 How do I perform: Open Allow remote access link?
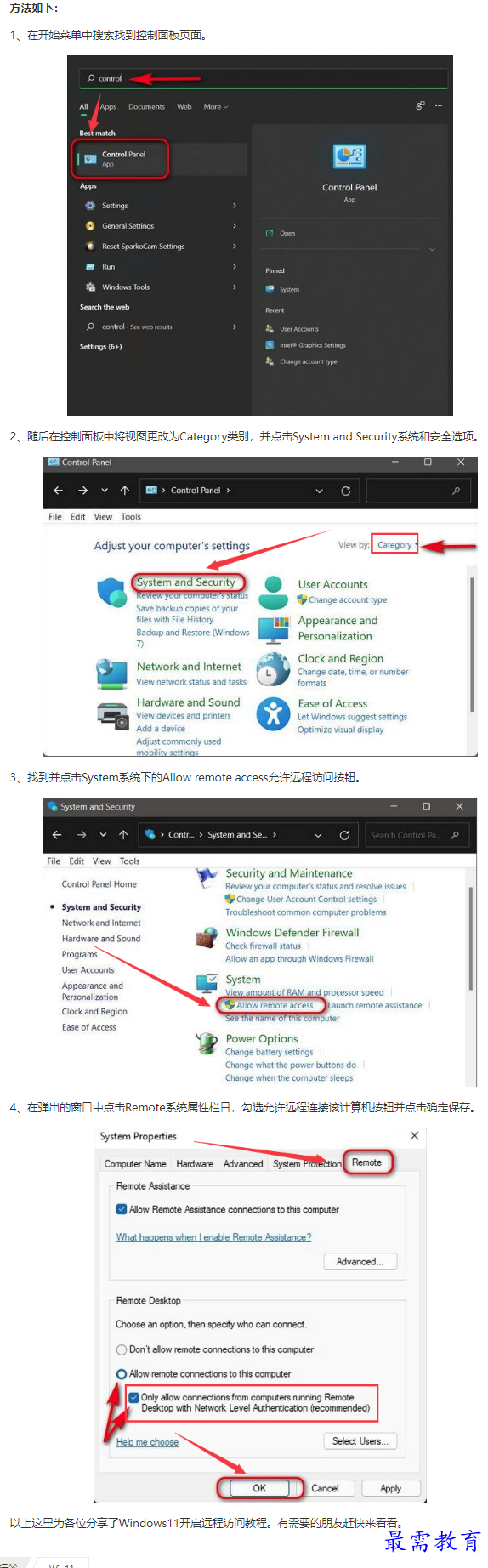(x=275, y=1005)
